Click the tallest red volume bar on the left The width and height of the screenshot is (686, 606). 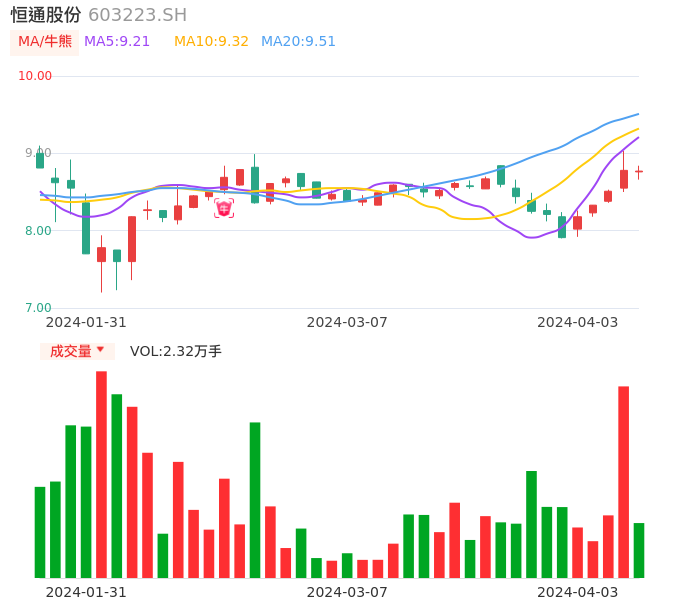(x=101, y=474)
